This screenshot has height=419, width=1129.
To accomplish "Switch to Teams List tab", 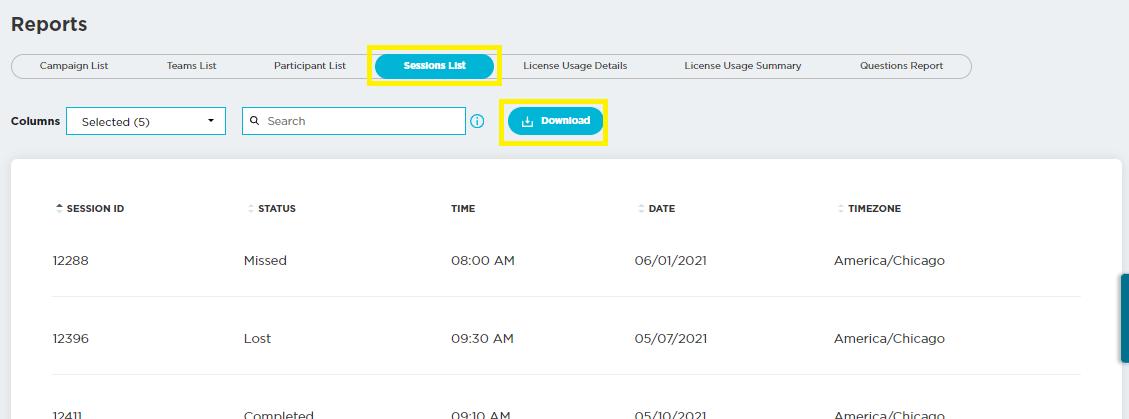I will pyautogui.click(x=192, y=66).
